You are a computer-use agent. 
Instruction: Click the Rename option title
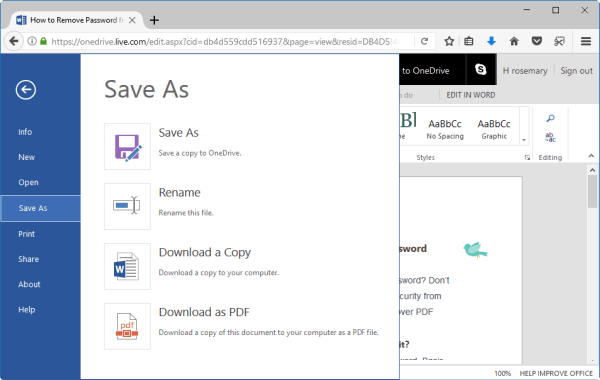tap(179, 192)
